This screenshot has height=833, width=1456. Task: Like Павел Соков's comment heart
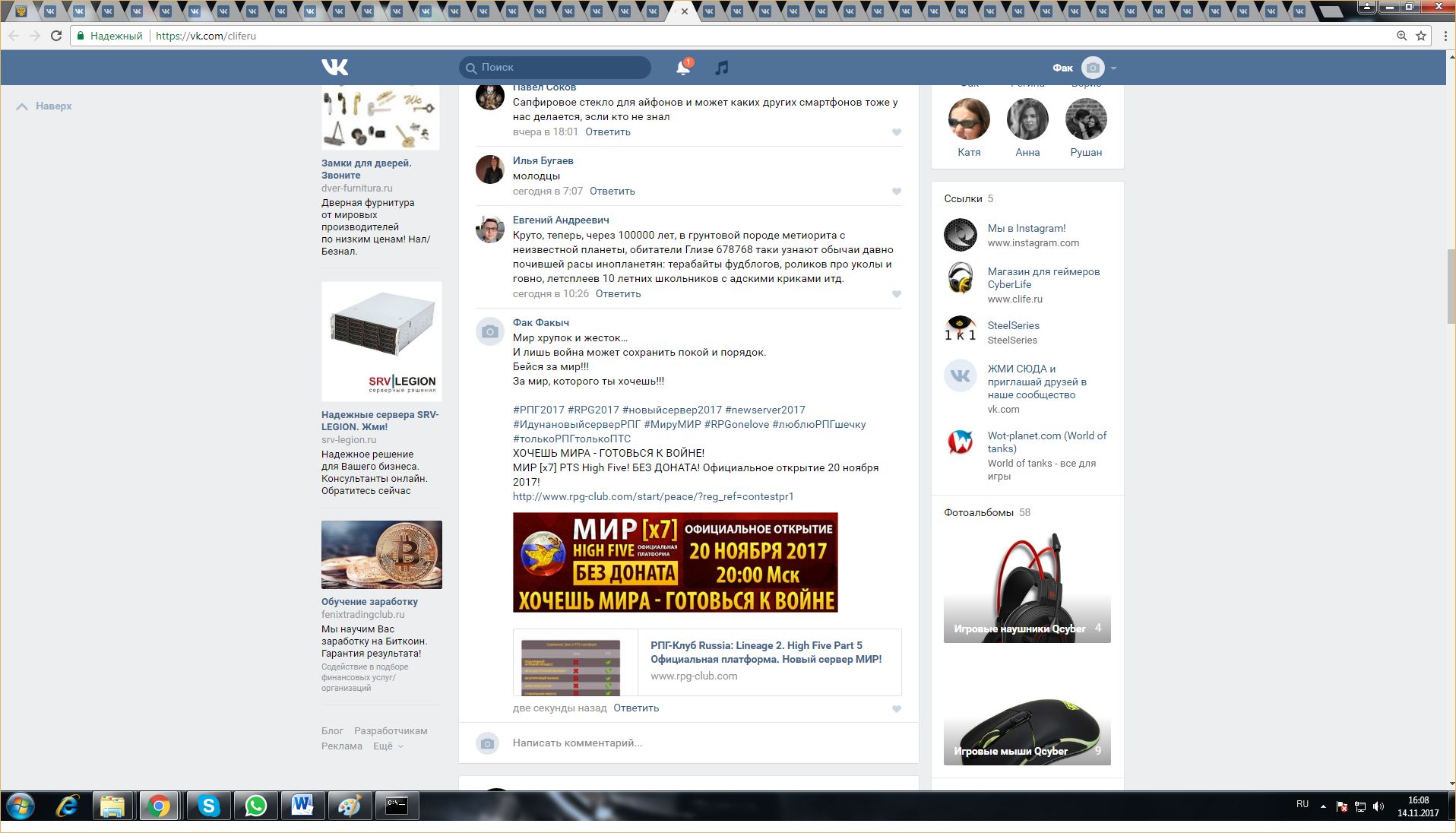897,132
